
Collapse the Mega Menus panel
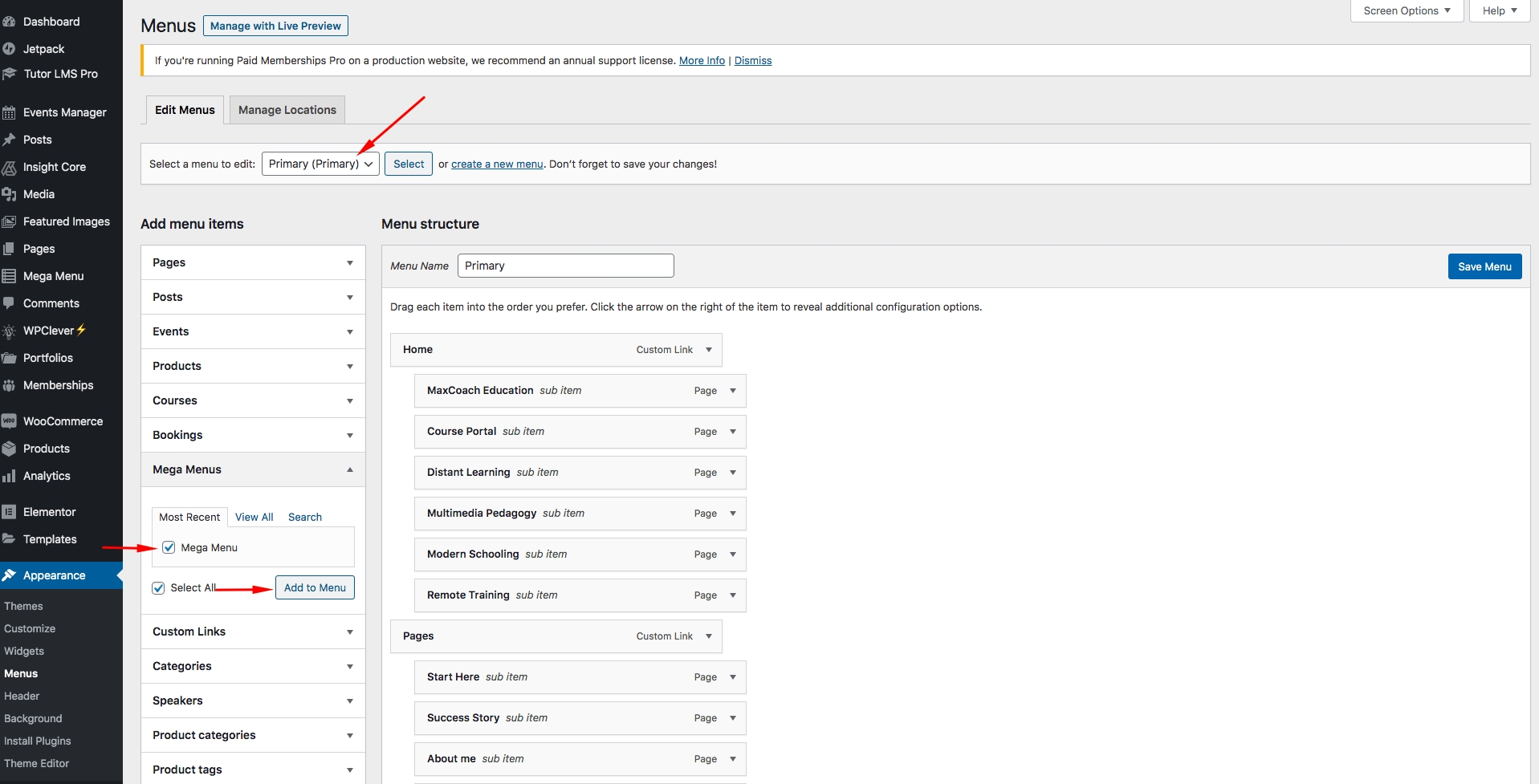(x=349, y=469)
